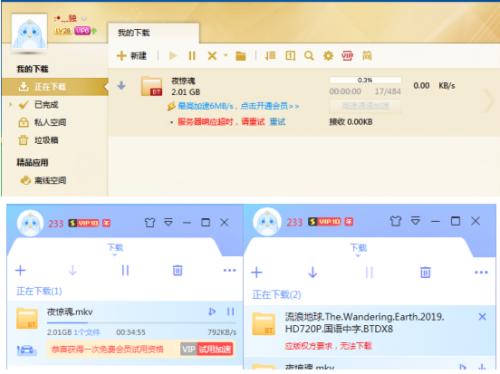Click start download arrow in right blue window
This screenshot has height=374, width=500.
pos(312,272)
